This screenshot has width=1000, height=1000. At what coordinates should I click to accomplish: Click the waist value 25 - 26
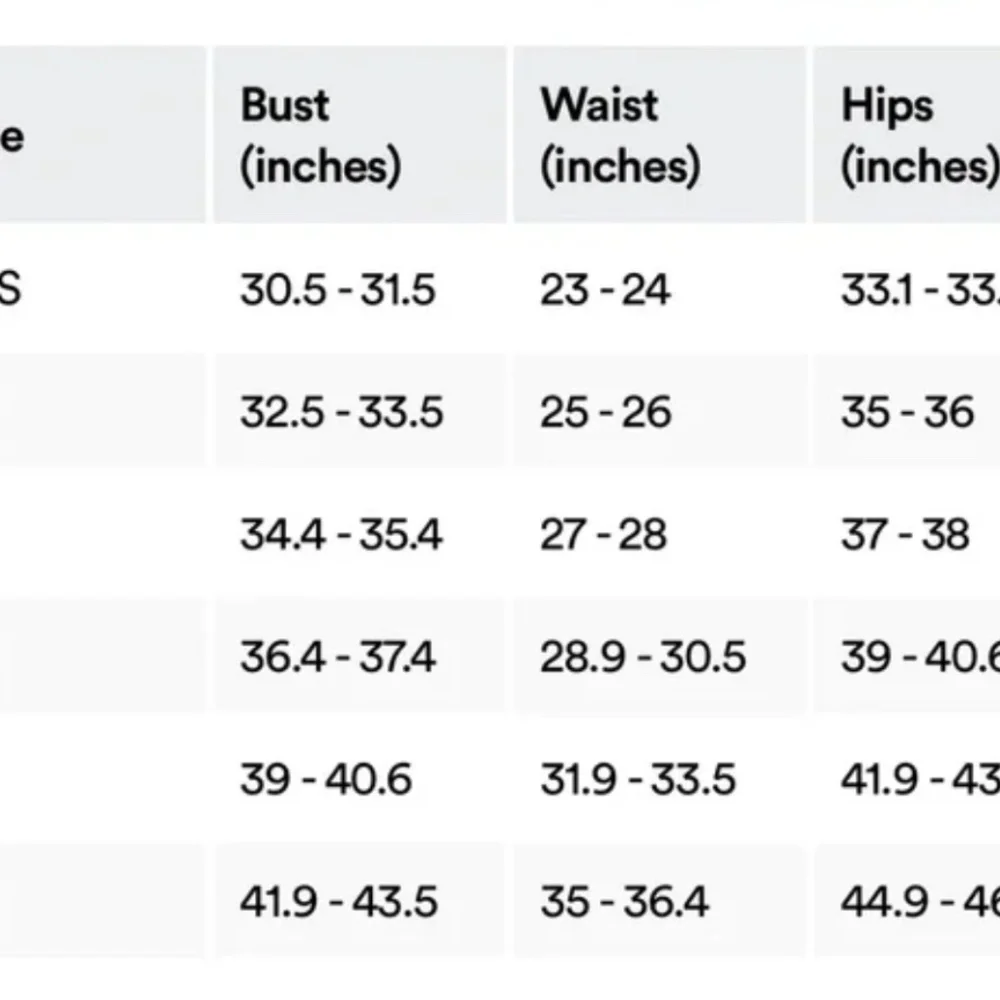tap(606, 412)
